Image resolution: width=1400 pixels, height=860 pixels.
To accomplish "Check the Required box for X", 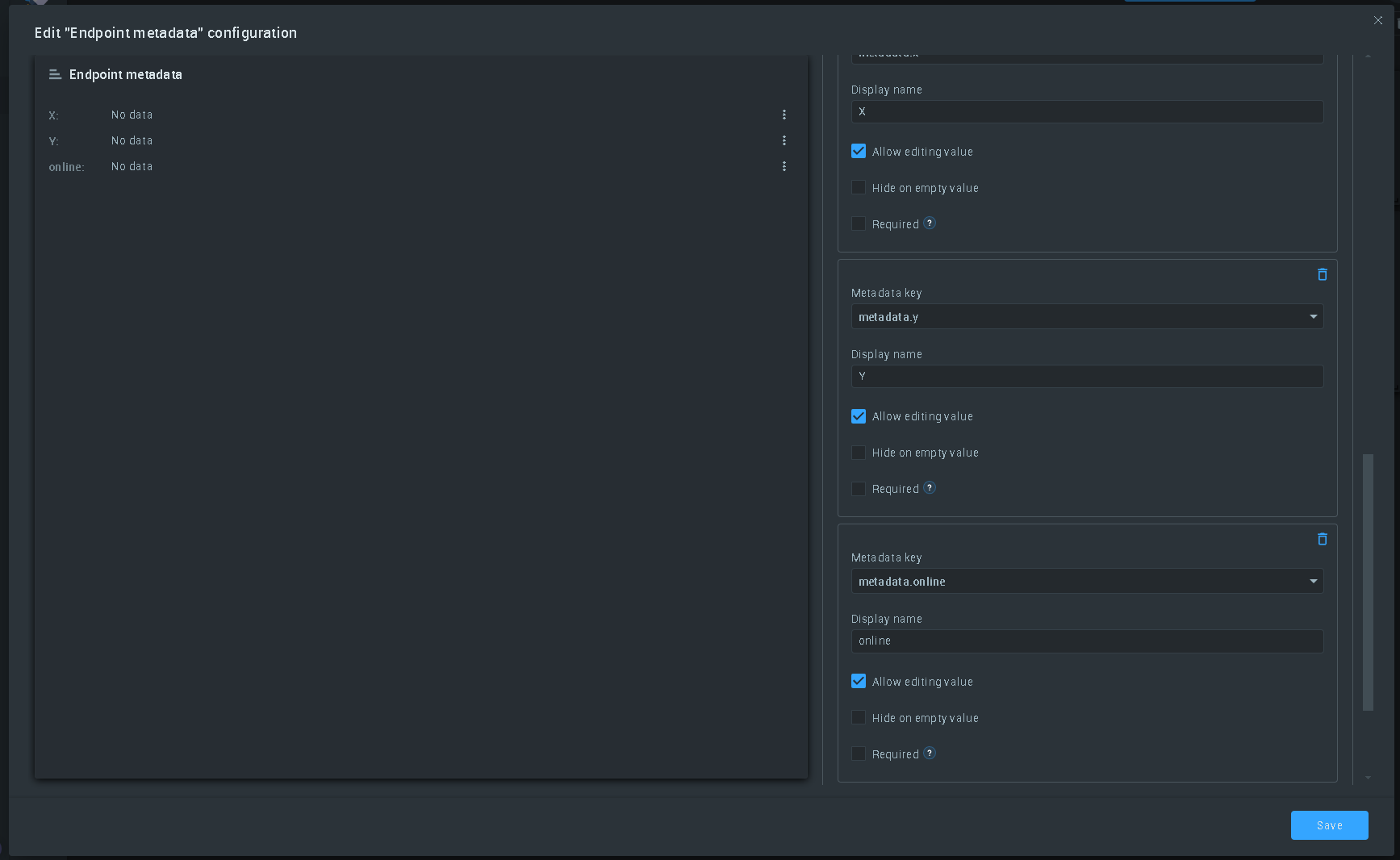I will tap(859, 223).
